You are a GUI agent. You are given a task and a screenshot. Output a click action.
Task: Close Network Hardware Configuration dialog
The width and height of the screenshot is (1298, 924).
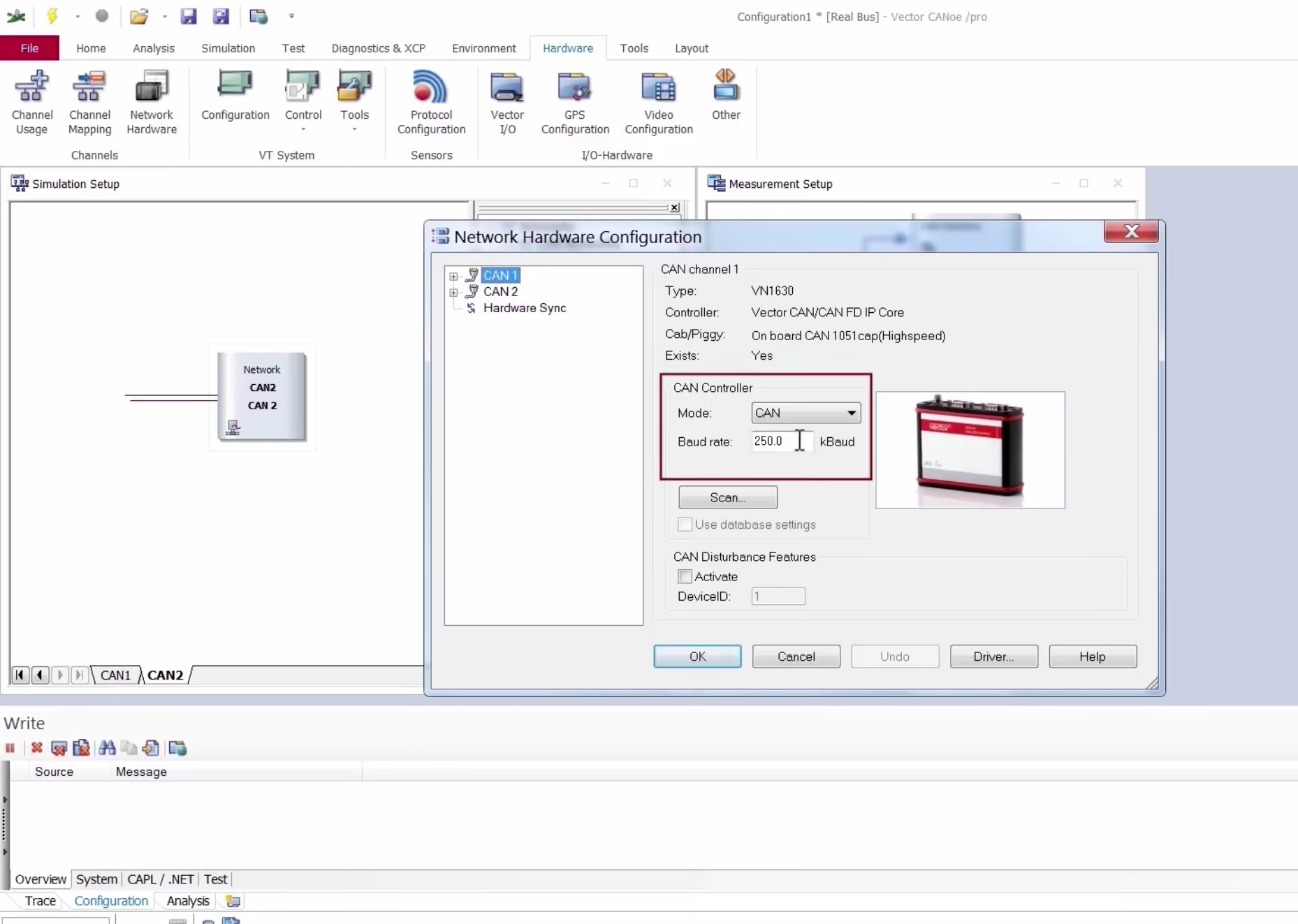(x=1131, y=231)
